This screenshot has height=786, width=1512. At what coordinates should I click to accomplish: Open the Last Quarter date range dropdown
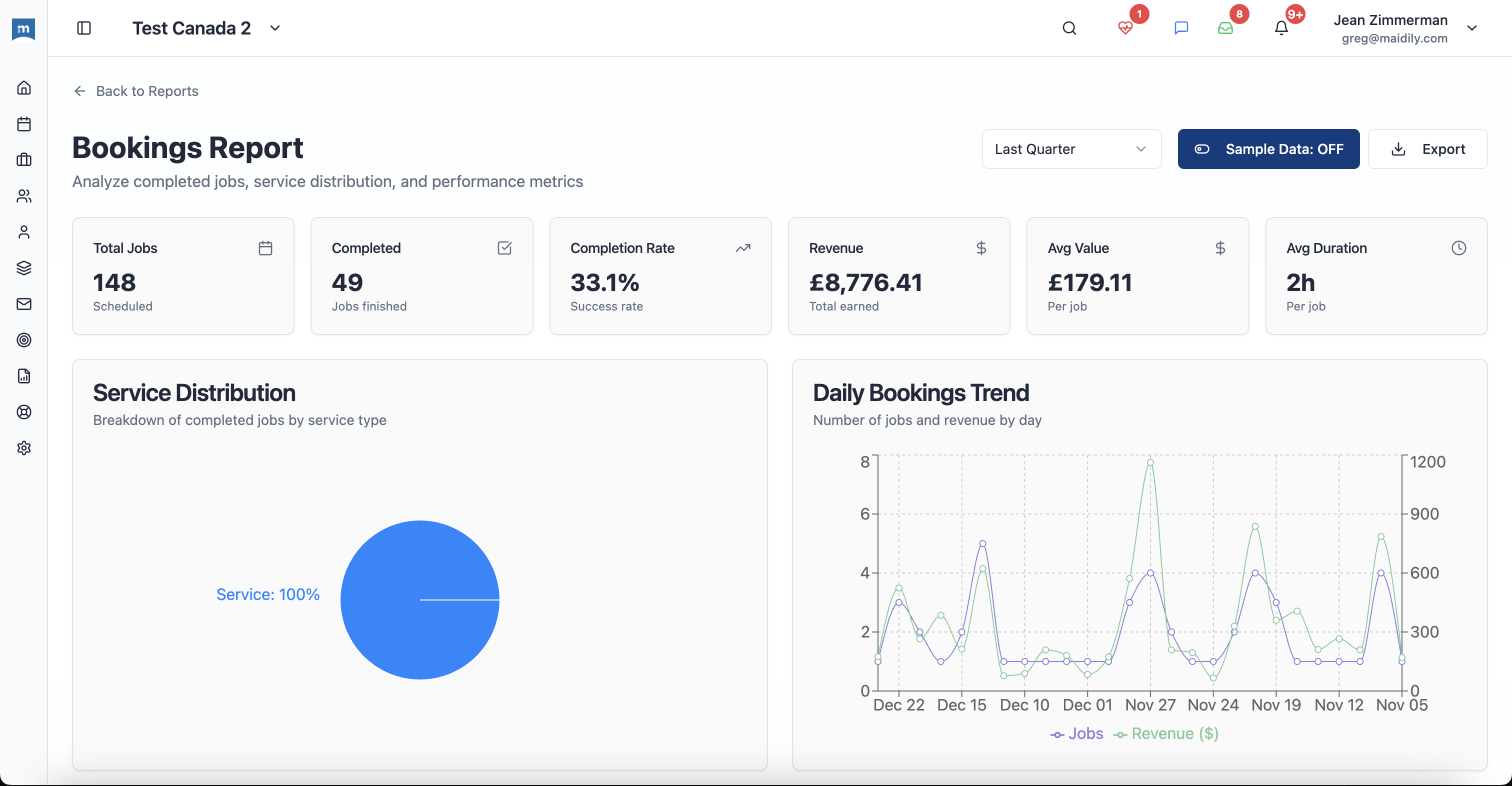(x=1070, y=148)
